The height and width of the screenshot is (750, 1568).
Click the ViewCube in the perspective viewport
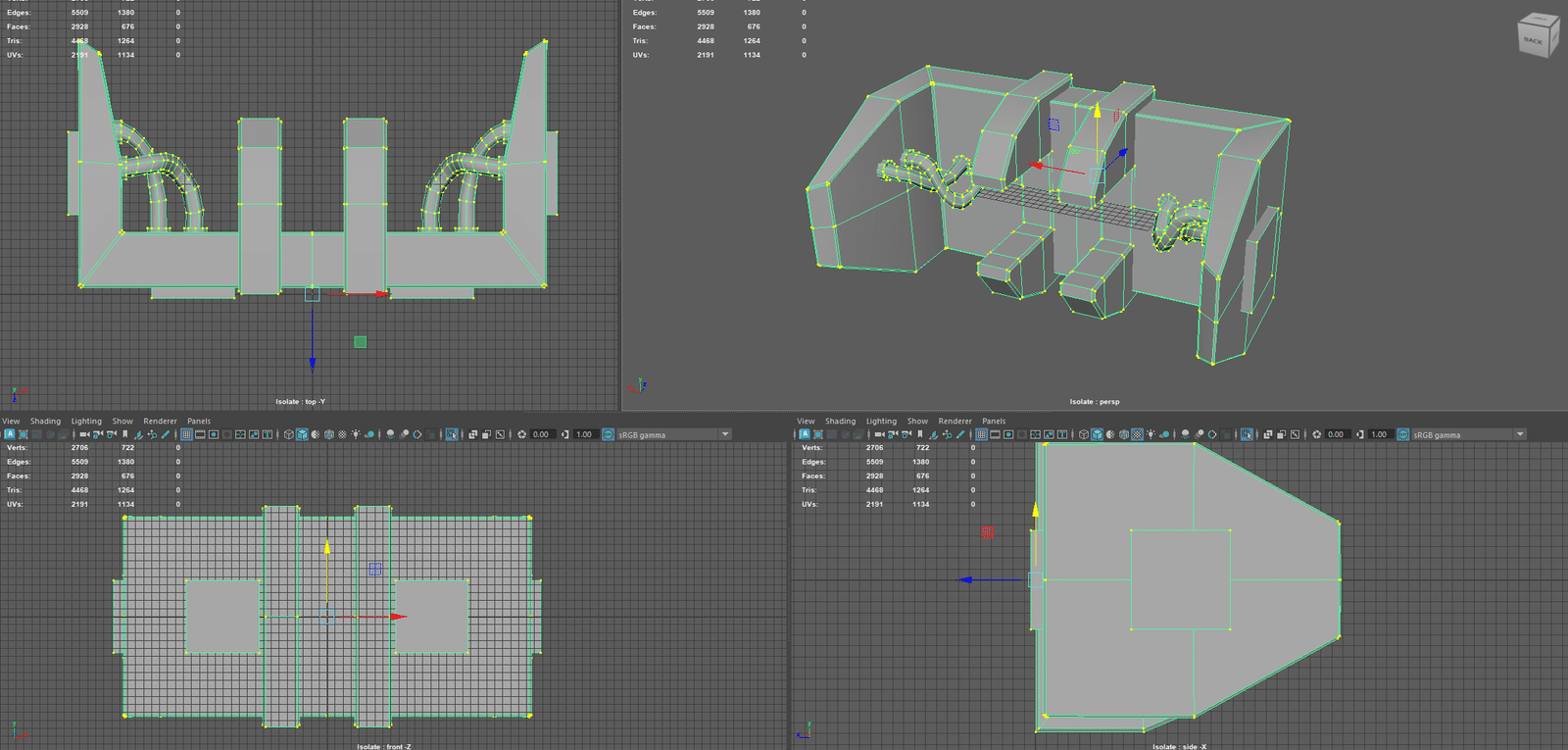(x=1536, y=36)
